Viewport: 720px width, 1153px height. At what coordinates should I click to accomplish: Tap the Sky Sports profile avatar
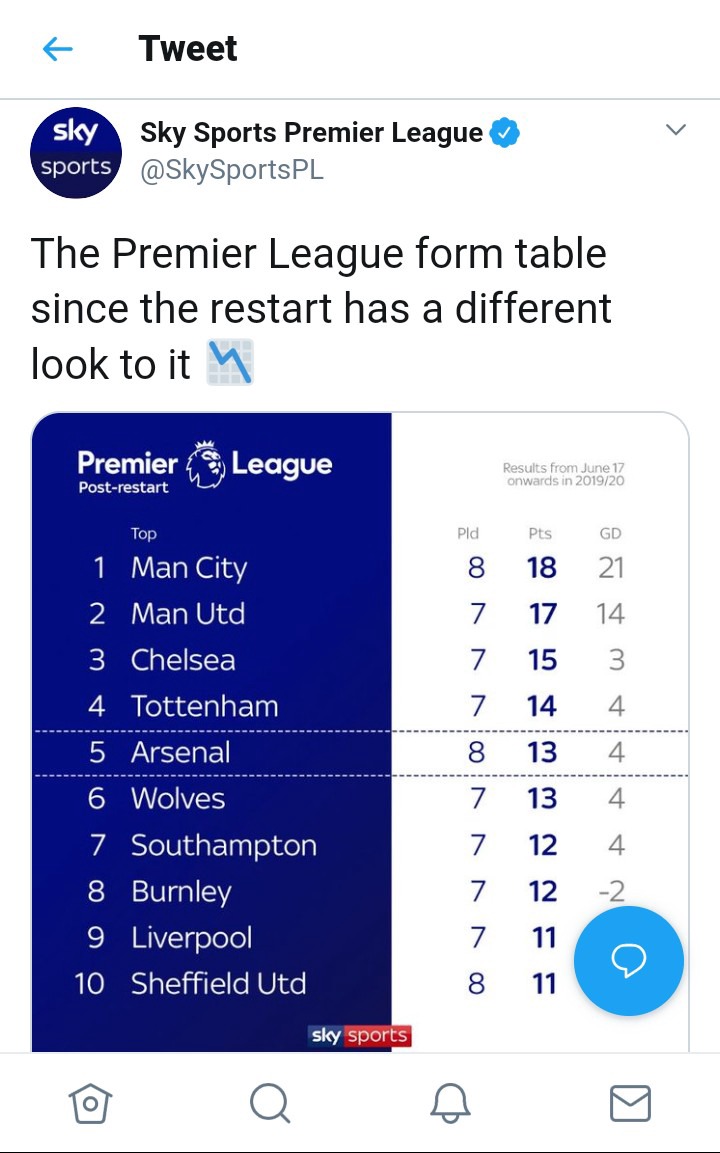point(76,152)
